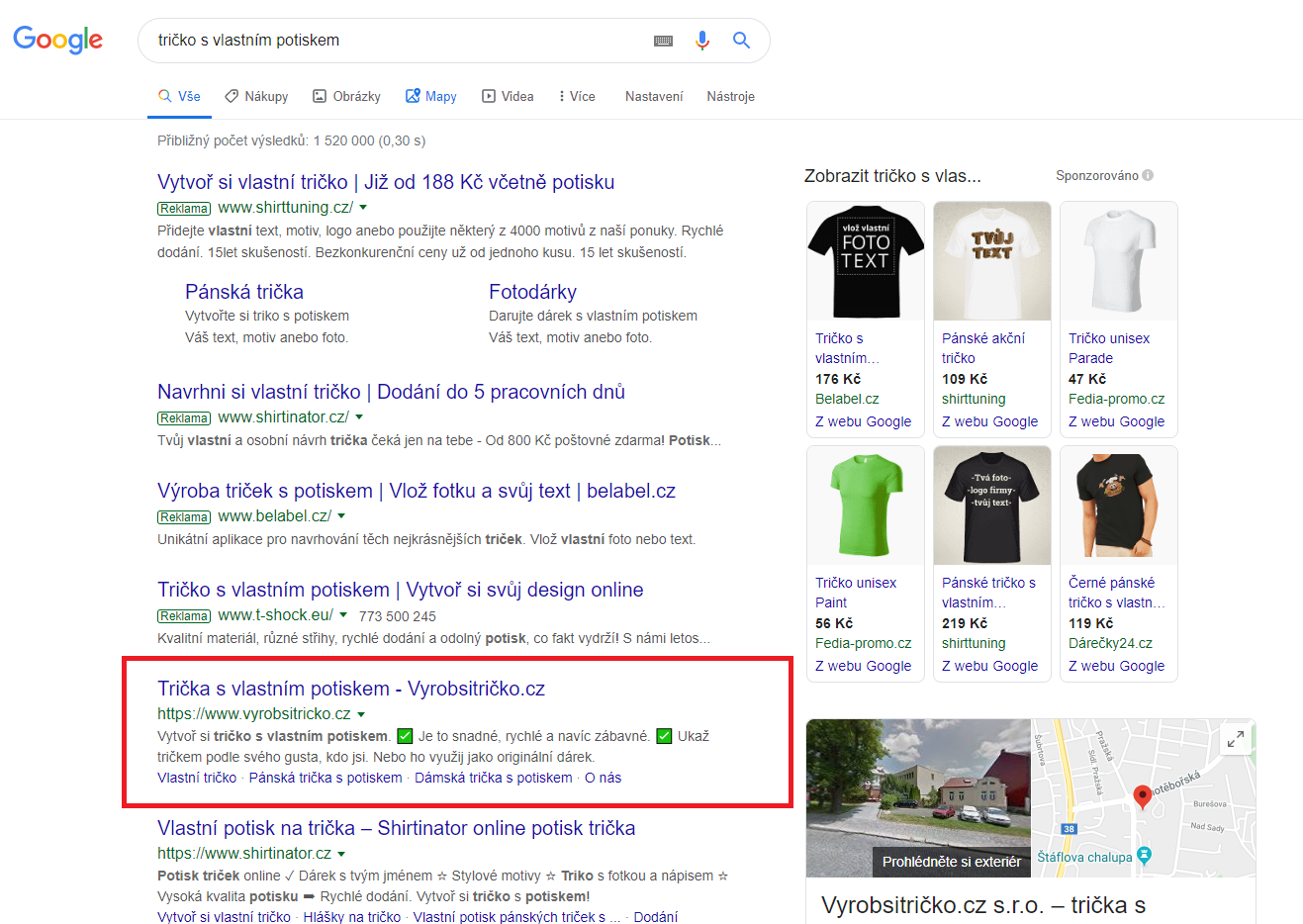
Task: Click the magnifier search button
Action: (x=741, y=41)
